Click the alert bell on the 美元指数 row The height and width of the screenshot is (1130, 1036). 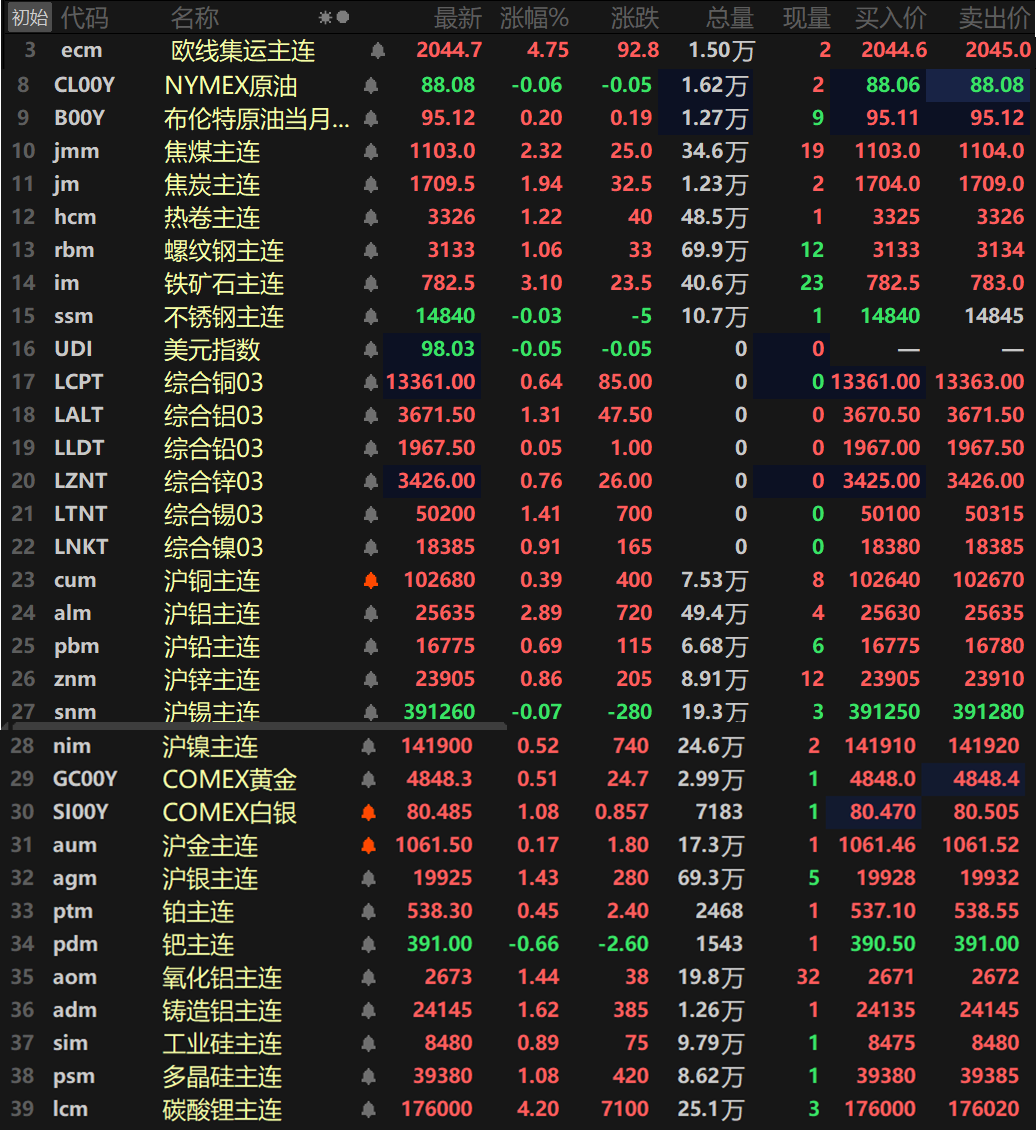[x=369, y=349]
